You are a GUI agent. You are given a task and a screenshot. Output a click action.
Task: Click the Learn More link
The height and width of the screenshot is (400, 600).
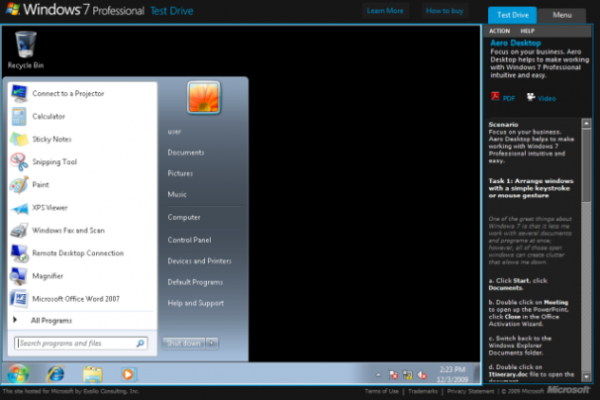click(x=385, y=11)
